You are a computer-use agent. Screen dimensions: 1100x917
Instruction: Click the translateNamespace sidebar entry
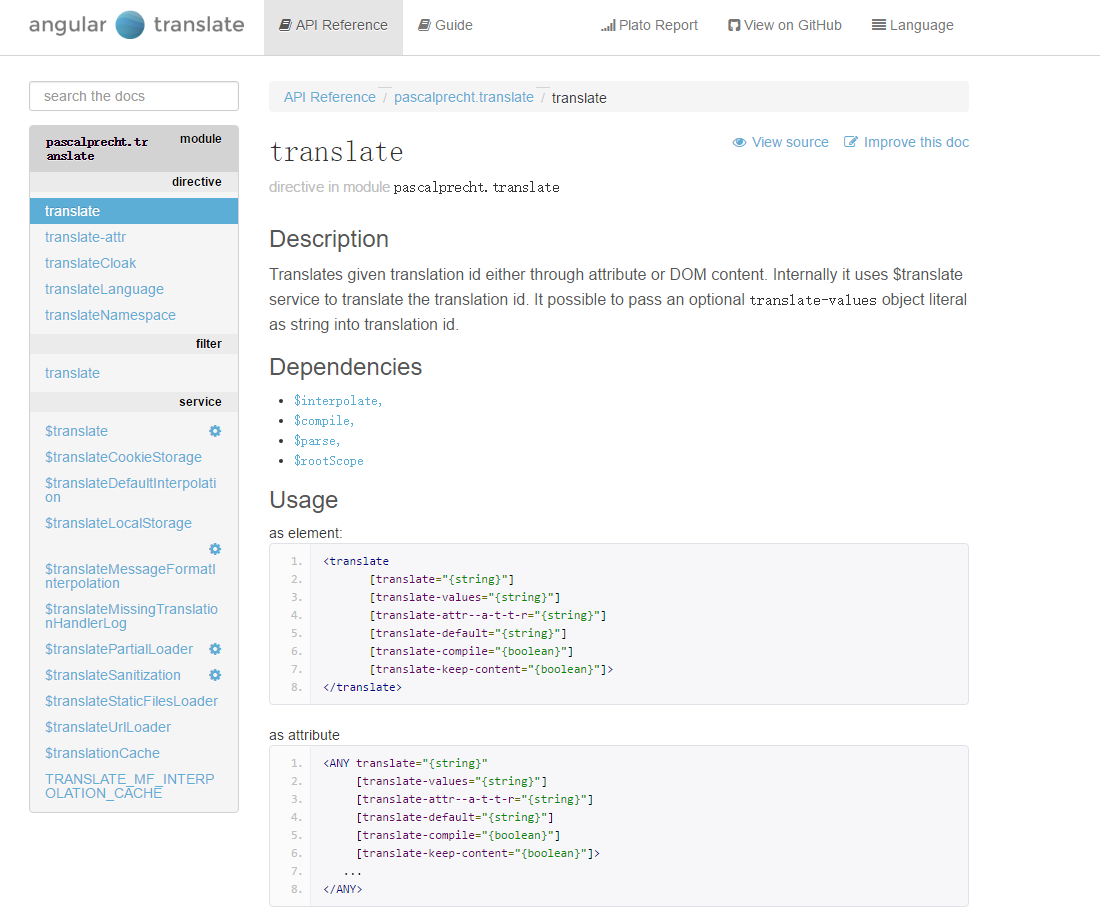(110, 314)
